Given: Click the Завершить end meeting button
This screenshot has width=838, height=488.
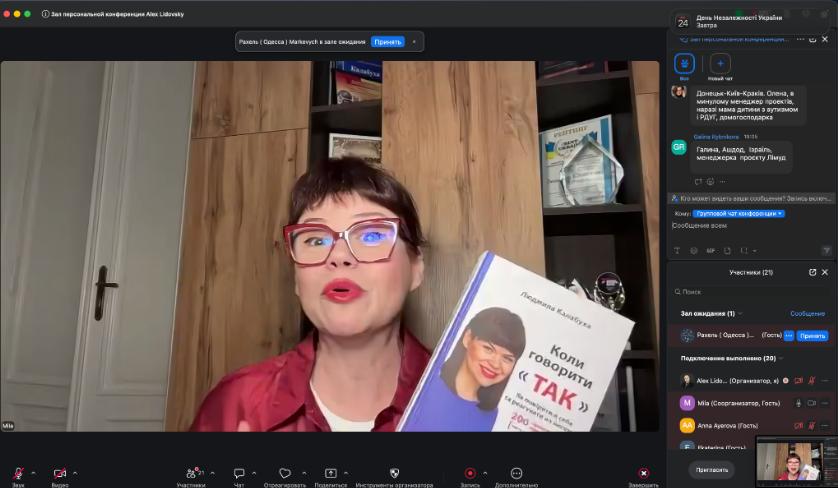Looking at the screenshot, I should 643,473.
